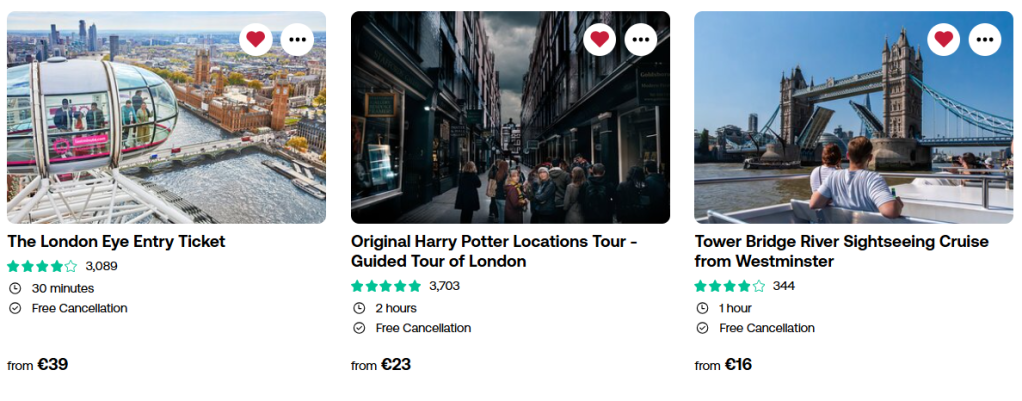This screenshot has height=401, width=1022.
Task: Click the London Eye star rating
Action: (x=42, y=266)
